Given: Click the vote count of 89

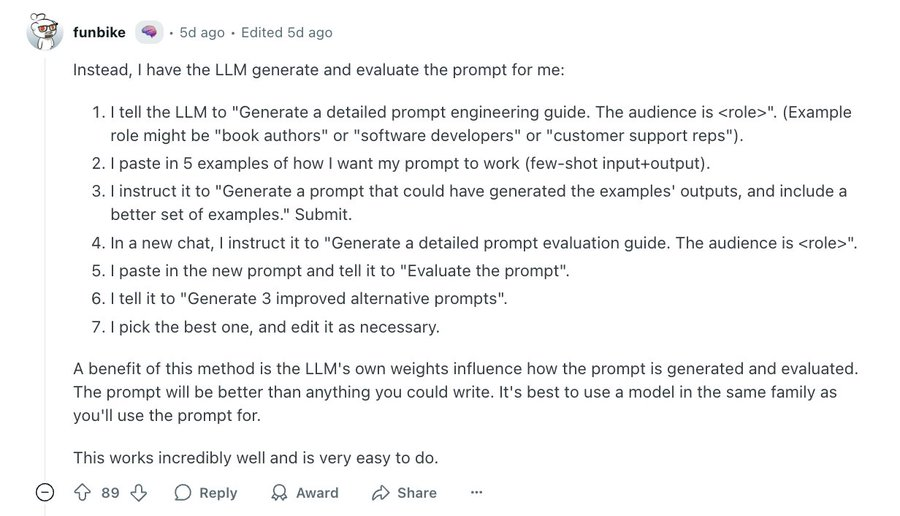Looking at the screenshot, I should coord(110,492).
